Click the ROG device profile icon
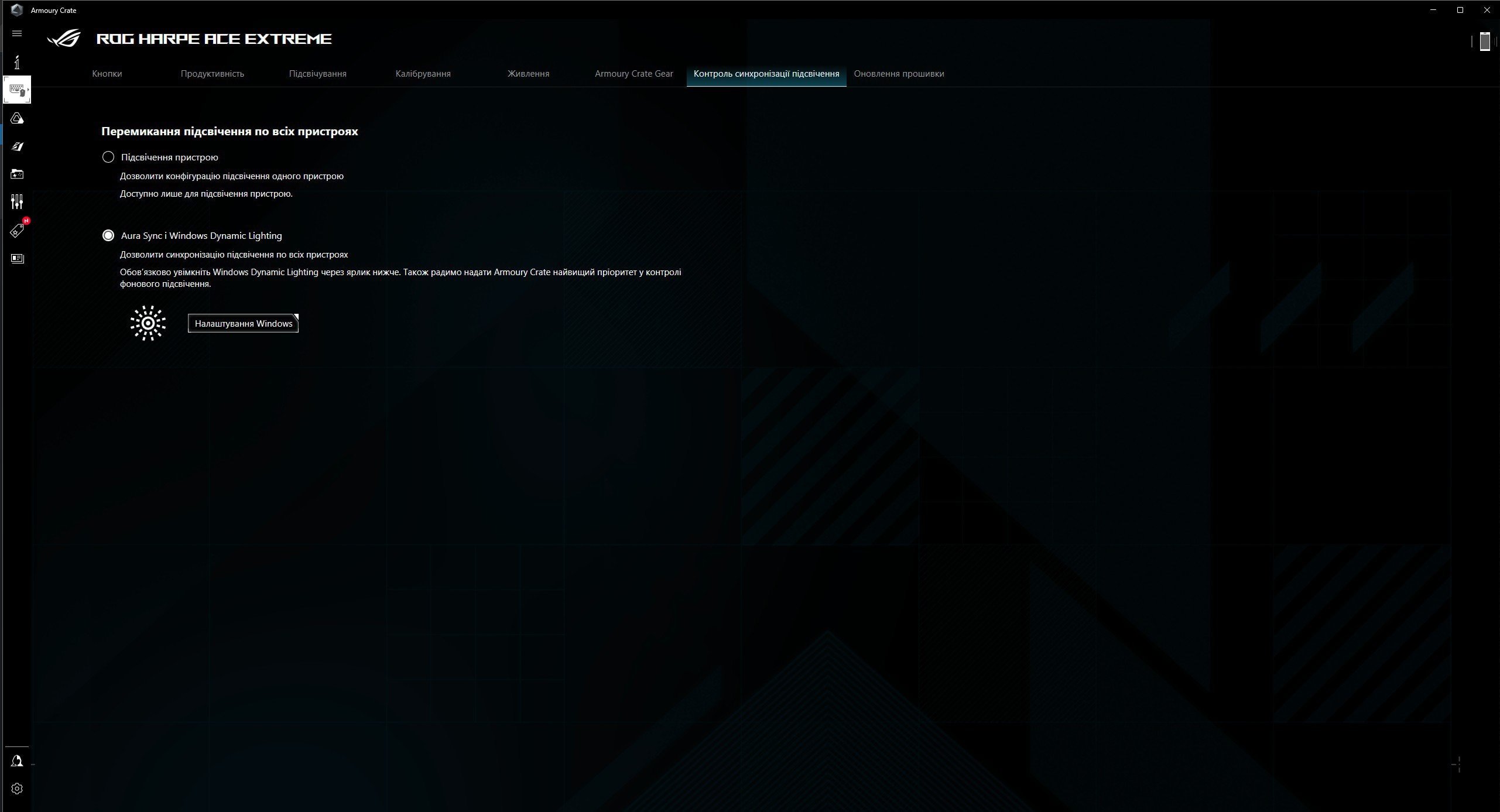 click(17, 91)
